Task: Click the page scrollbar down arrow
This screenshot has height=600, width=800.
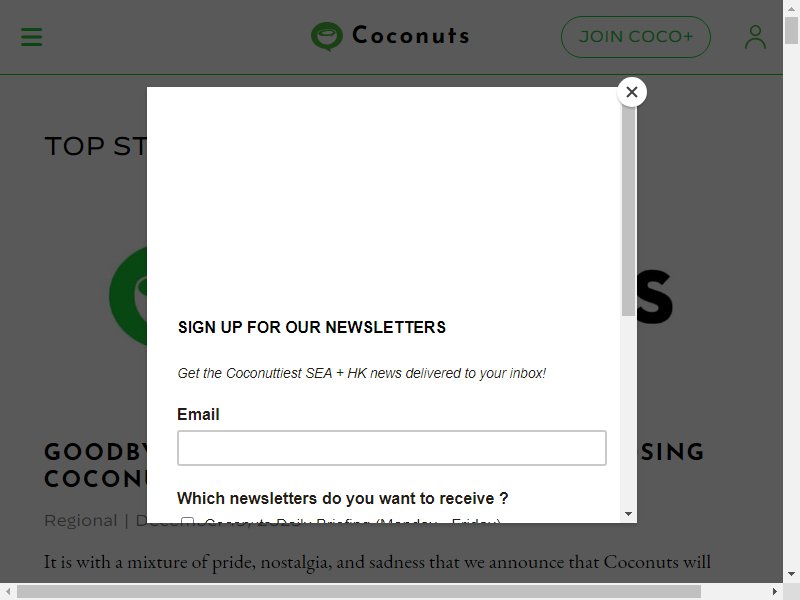Action: tap(791, 574)
